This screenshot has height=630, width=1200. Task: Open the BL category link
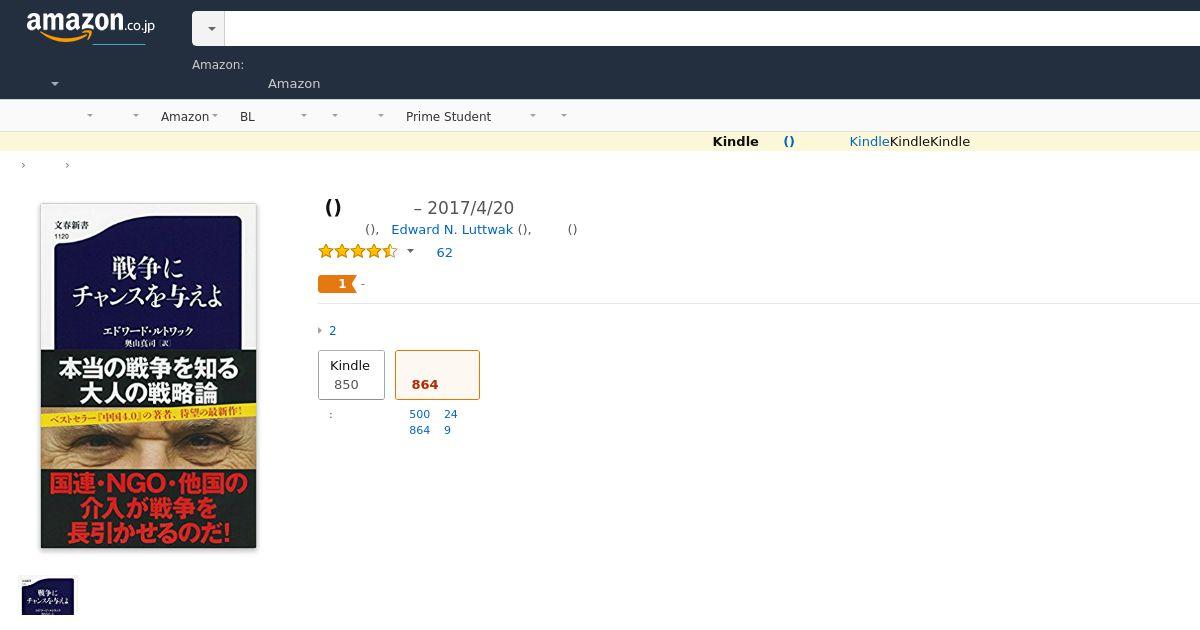[x=247, y=116]
